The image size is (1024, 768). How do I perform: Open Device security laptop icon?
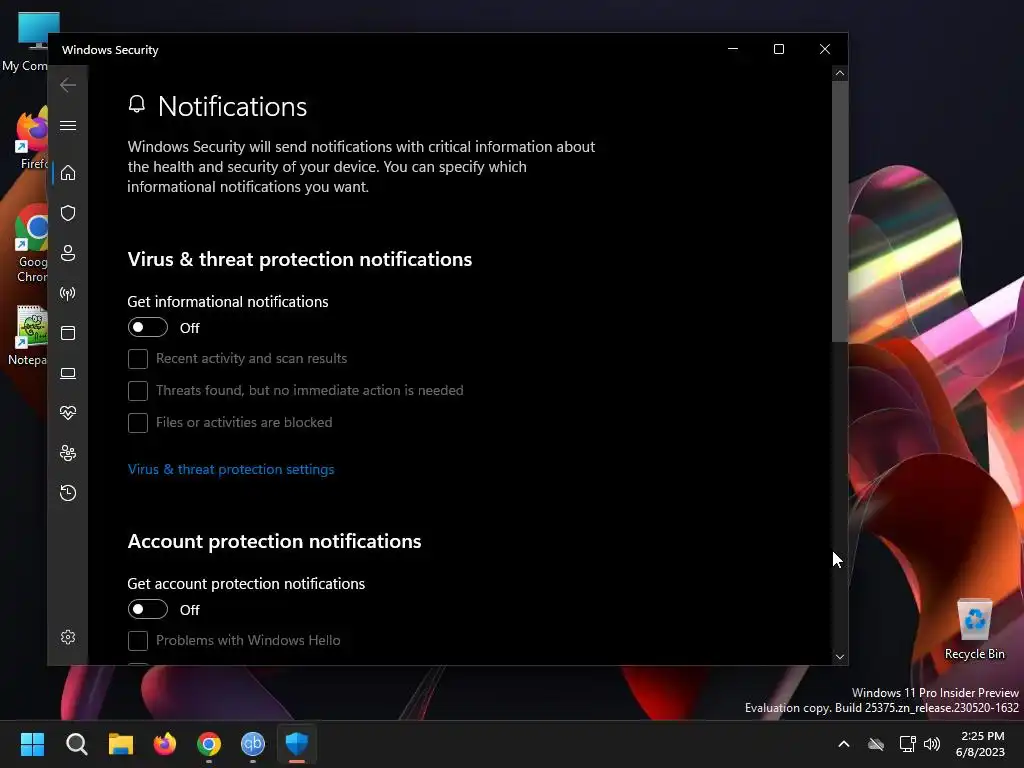click(x=68, y=373)
